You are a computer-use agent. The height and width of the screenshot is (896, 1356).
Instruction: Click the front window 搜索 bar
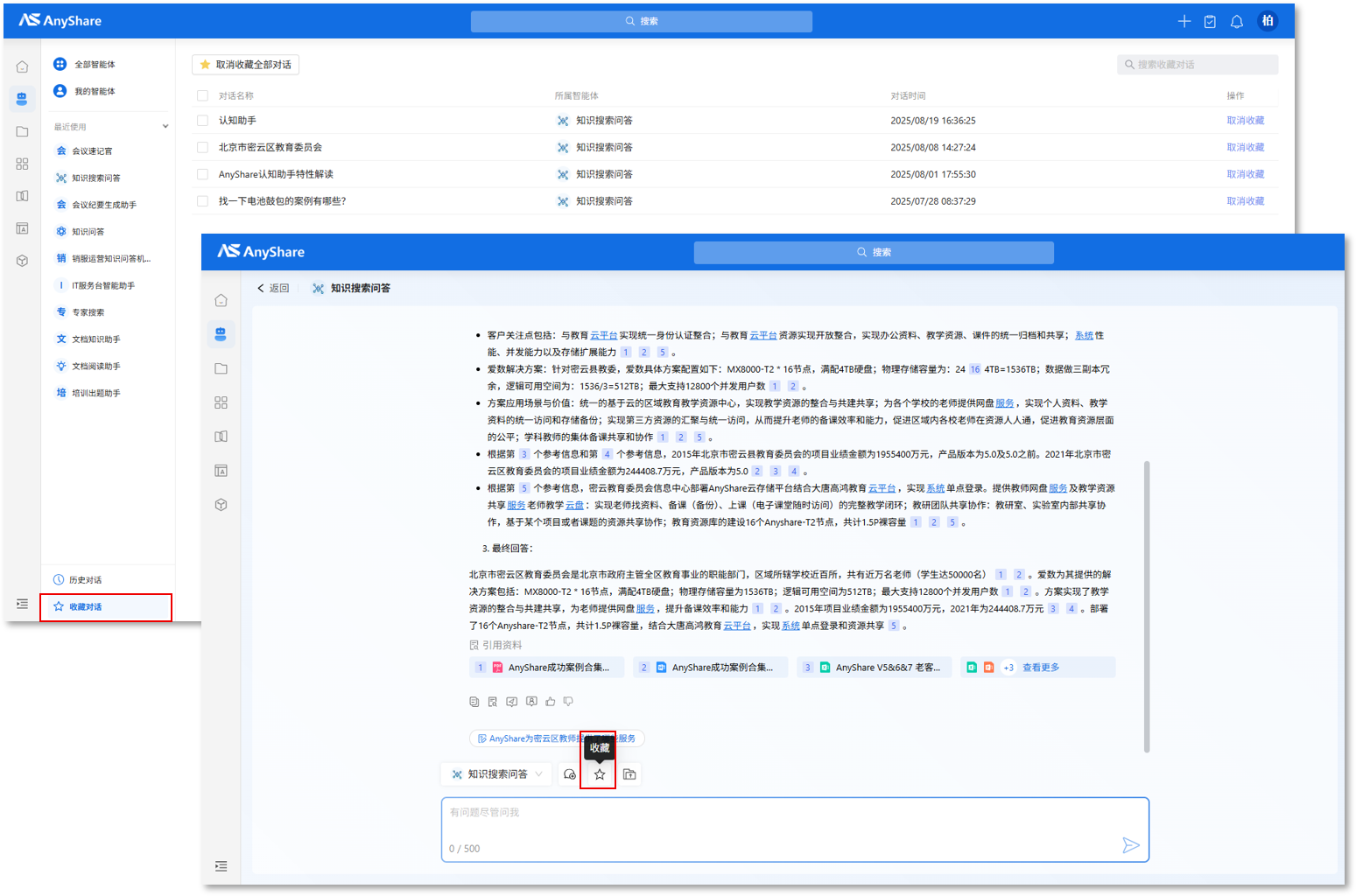tap(874, 252)
